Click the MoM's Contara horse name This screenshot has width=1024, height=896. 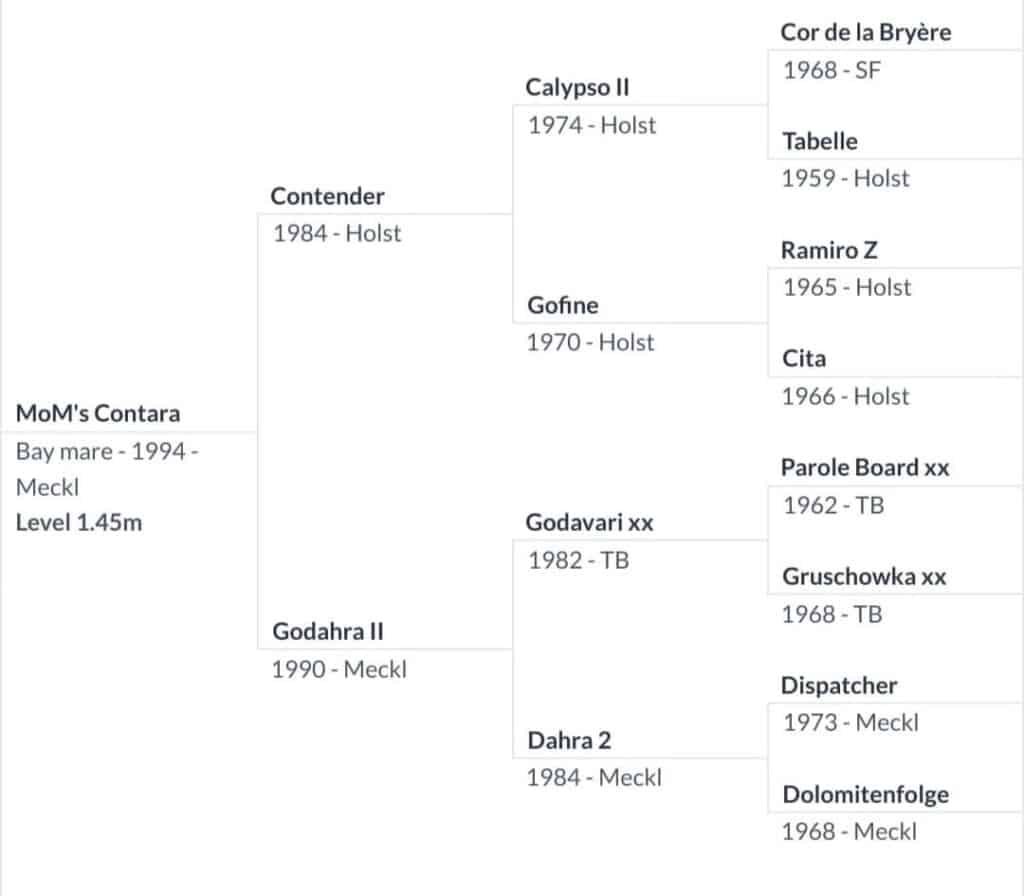coord(98,414)
